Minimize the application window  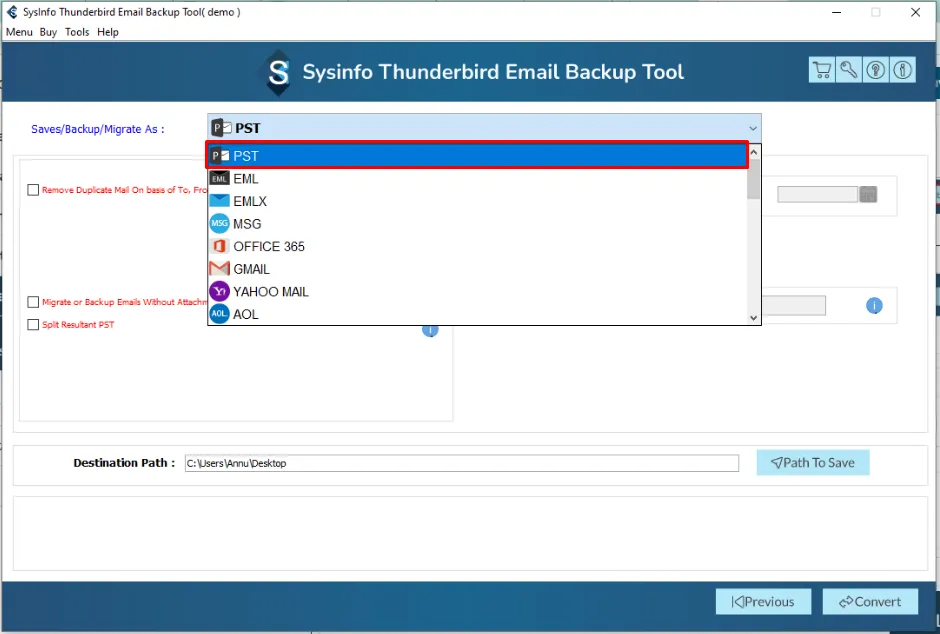tap(837, 12)
